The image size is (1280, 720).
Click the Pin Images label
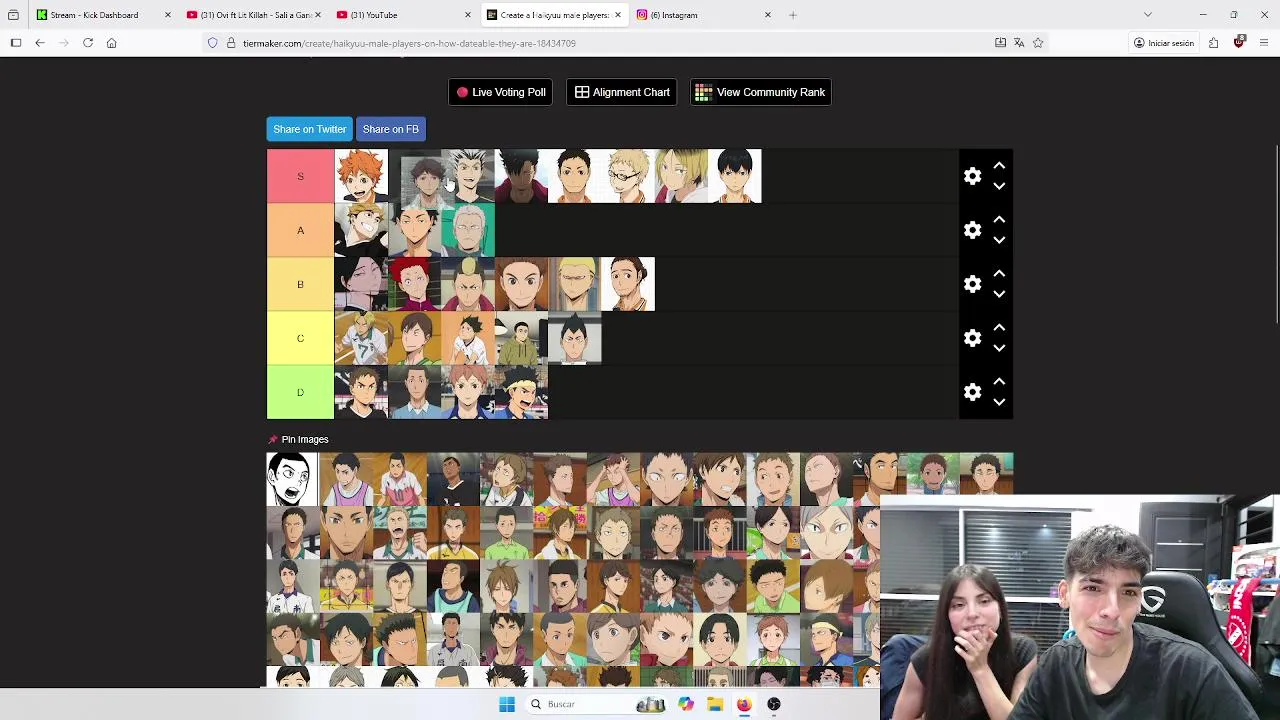pyautogui.click(x=304, y=439)
